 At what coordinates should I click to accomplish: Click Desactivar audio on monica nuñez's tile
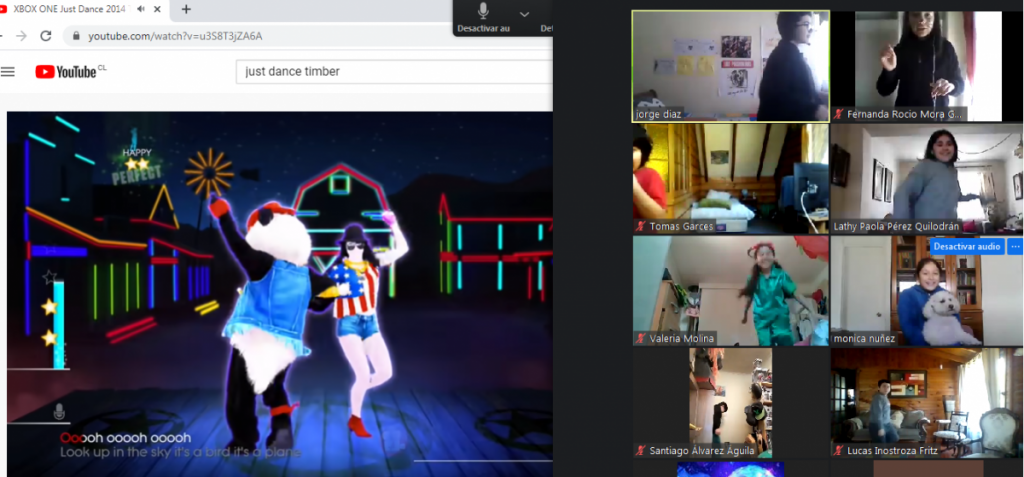(x=966, y=247)
